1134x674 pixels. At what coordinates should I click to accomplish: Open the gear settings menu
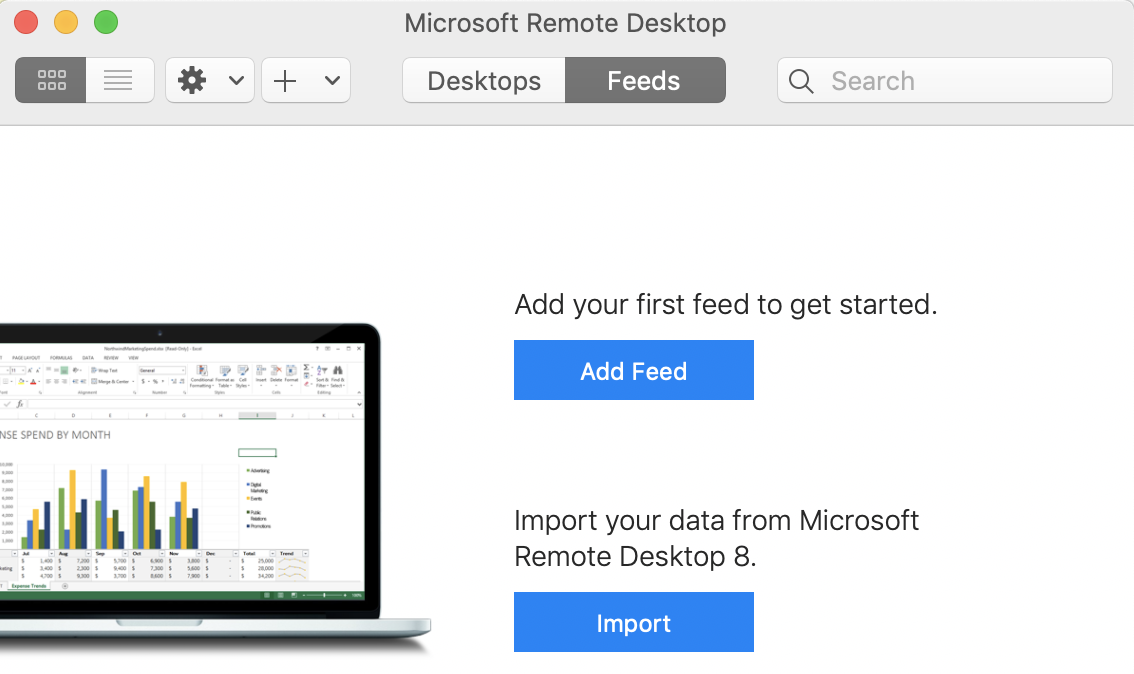[192, 80]
